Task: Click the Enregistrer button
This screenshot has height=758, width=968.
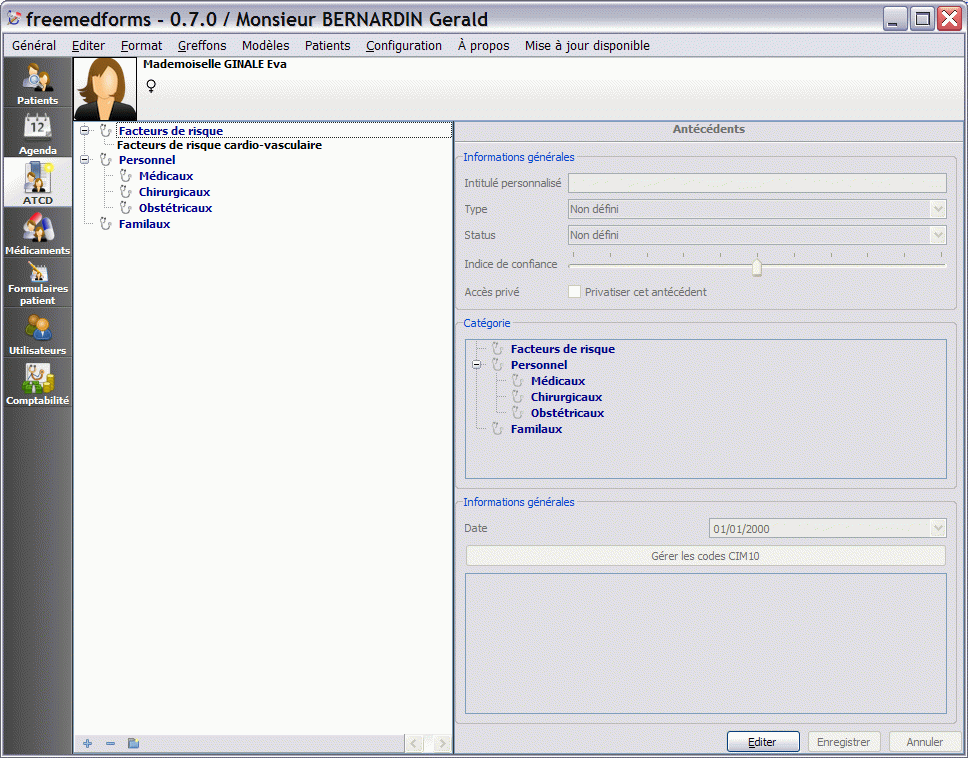Action: [x=843, y=742]
